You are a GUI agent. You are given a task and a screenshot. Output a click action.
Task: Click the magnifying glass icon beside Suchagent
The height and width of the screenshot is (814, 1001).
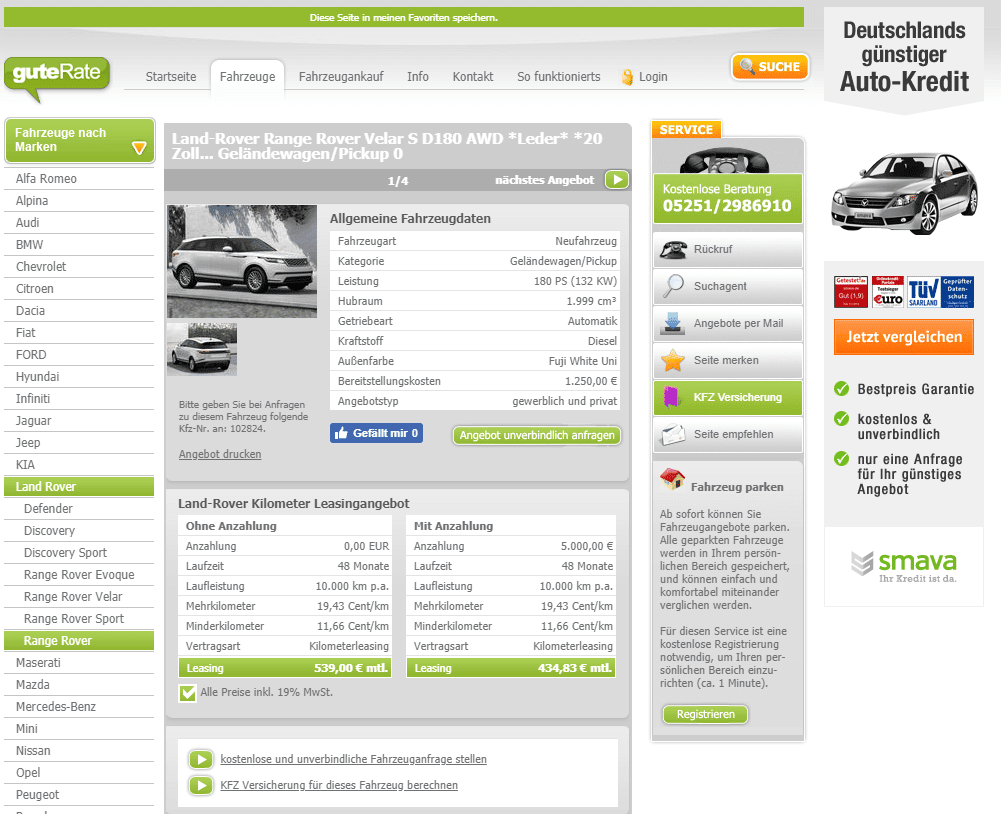(673, 286)
